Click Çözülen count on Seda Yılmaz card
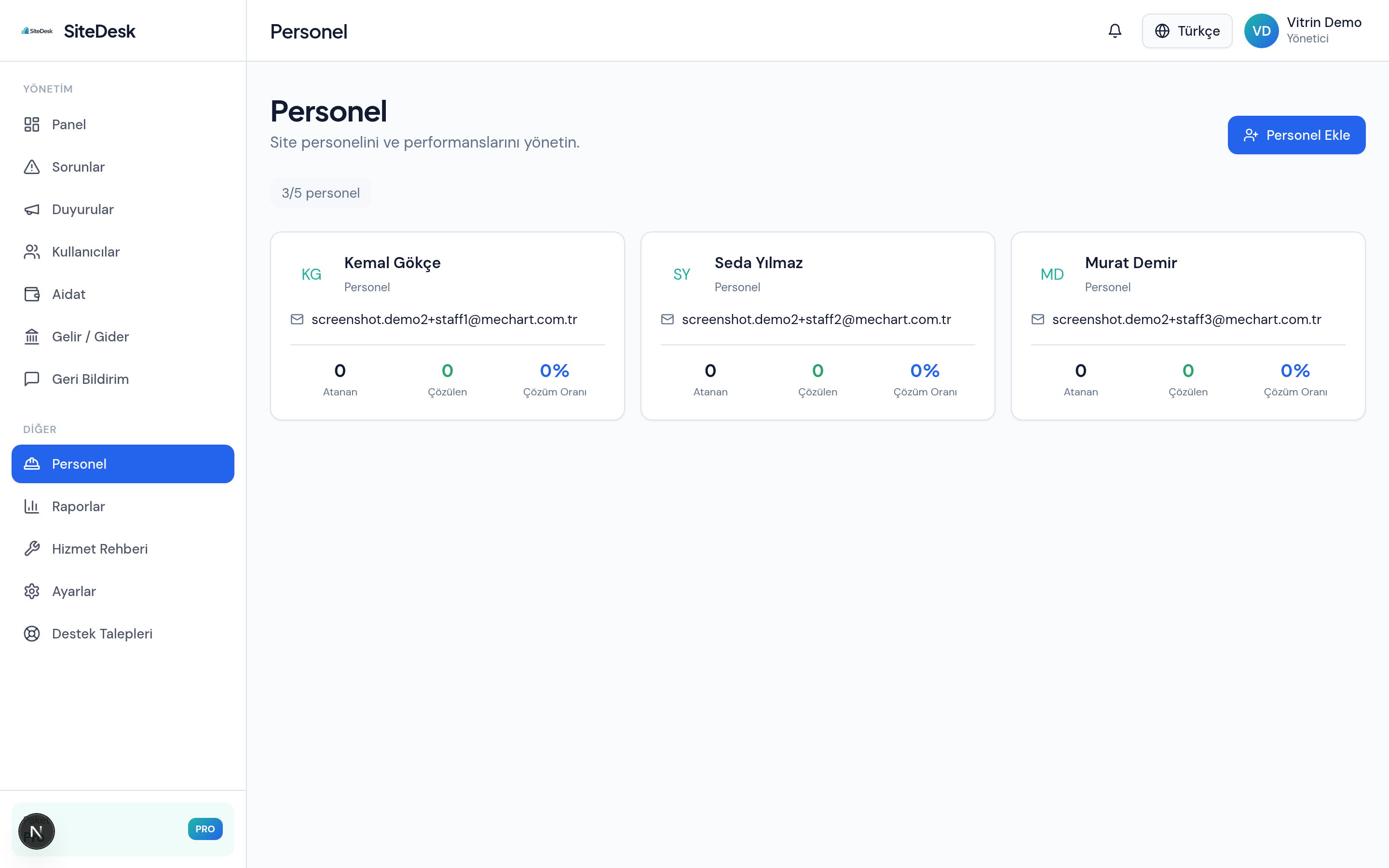This screenshot has height=868, width=1389. pos(817,371)
